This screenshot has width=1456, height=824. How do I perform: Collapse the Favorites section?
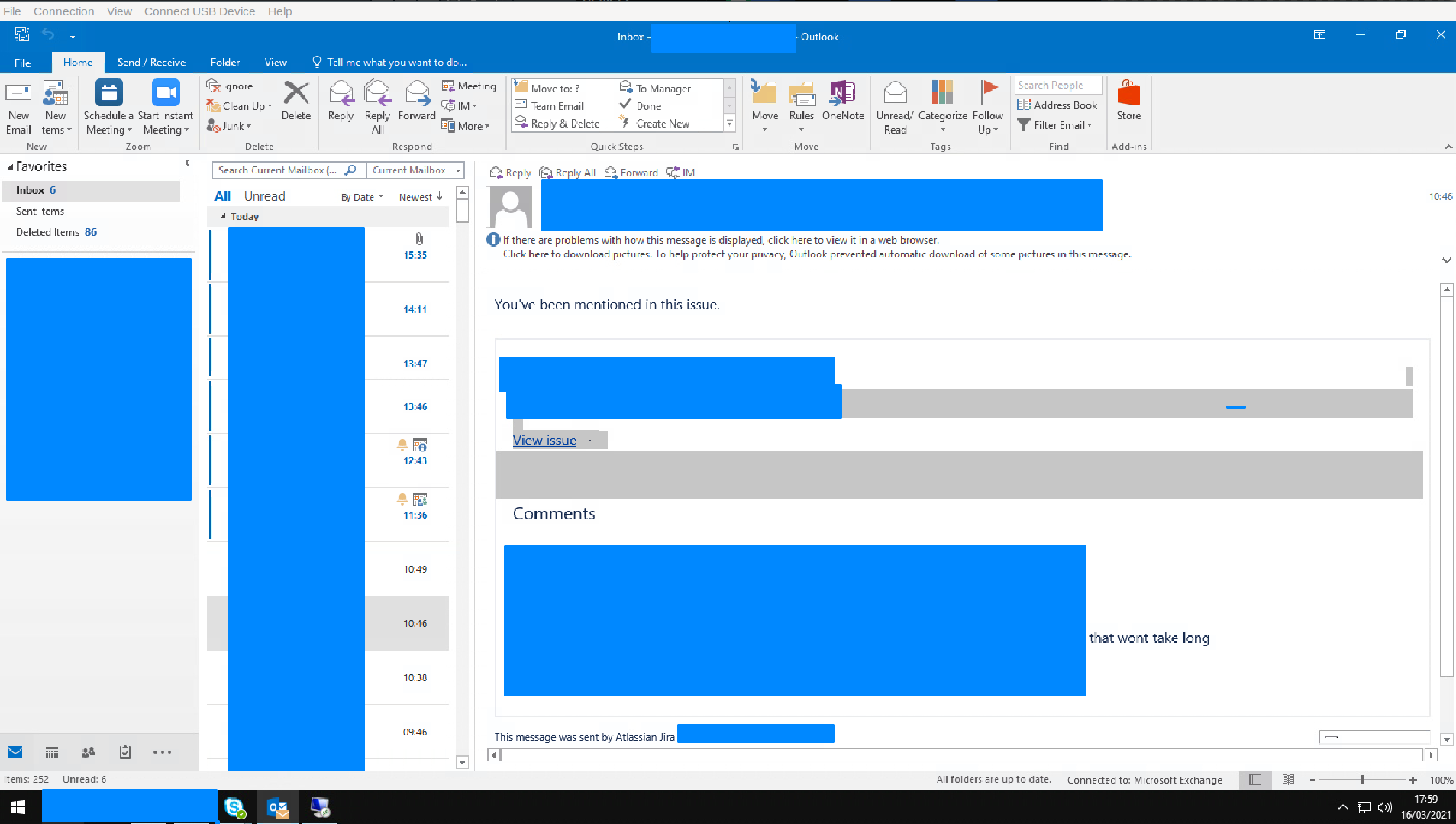click(x=11, y=166)
